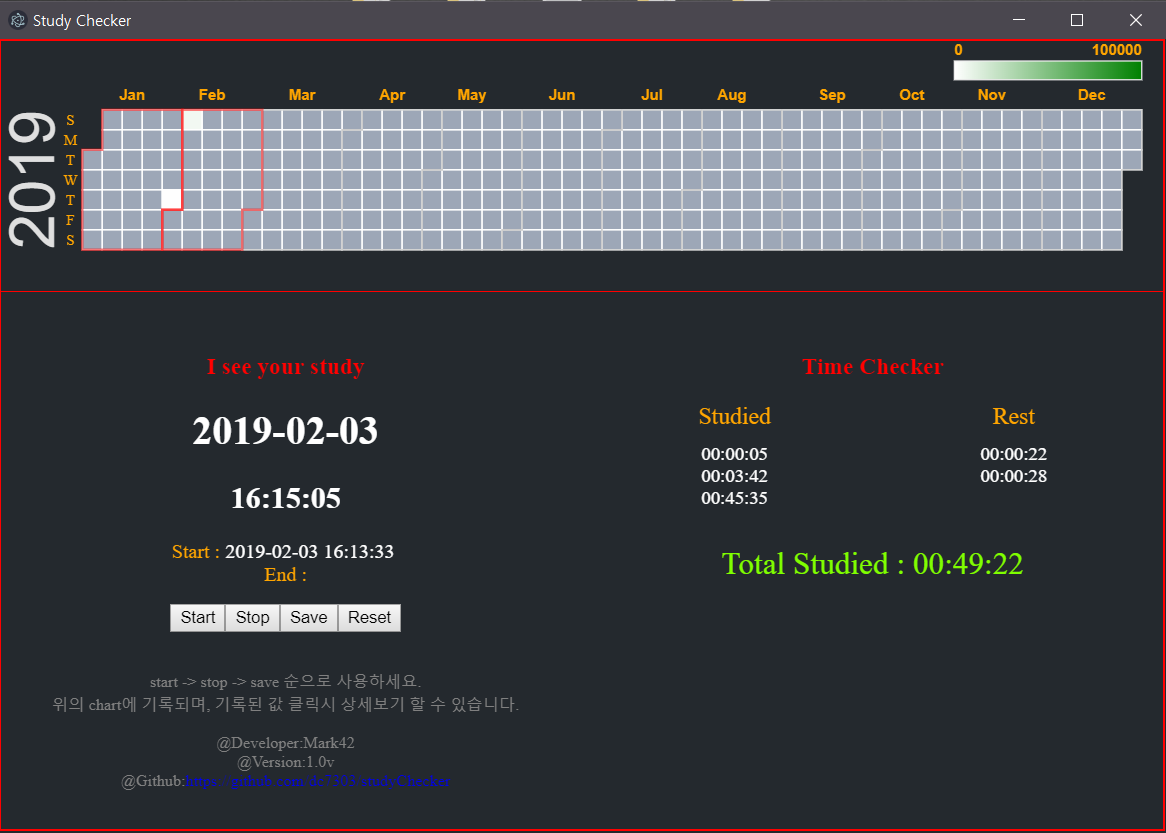
Task: Click the Jul month label
Action: point(651,94)
